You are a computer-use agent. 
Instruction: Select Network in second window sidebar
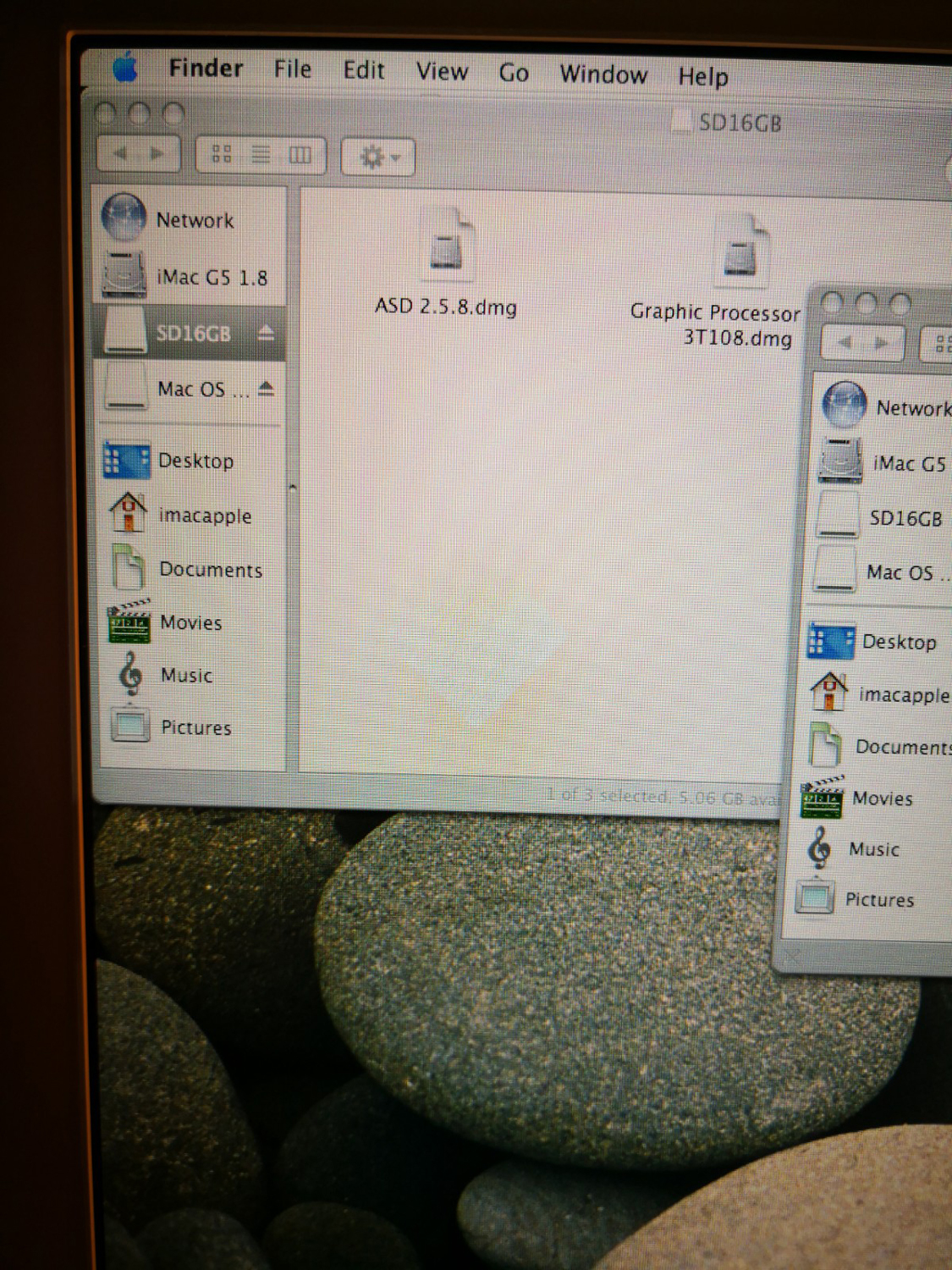pos(884,406)
